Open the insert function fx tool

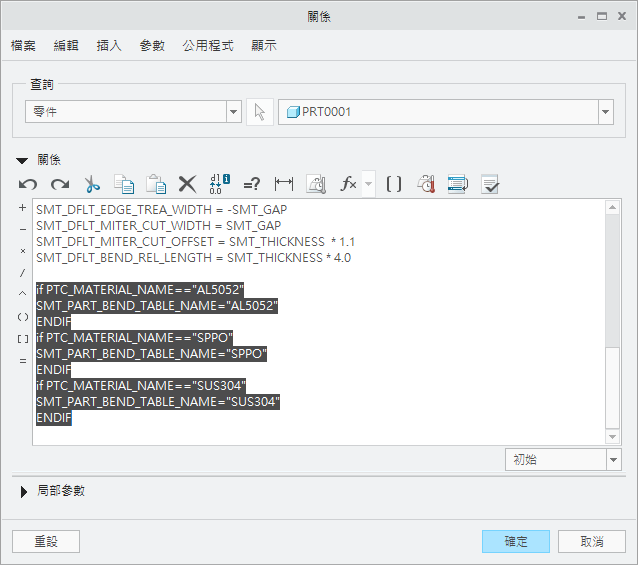349,184
